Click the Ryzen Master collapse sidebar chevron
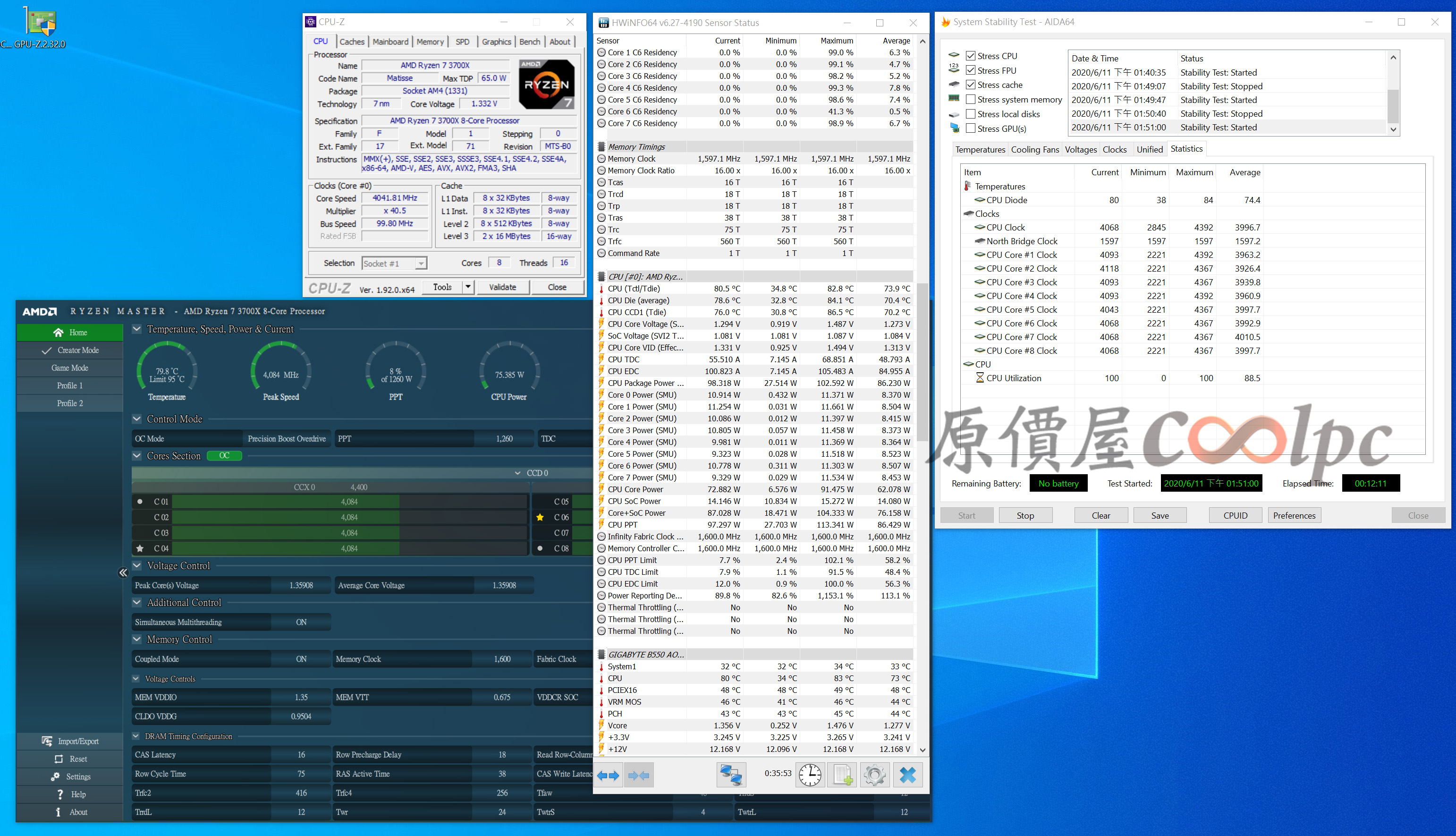This screenshot has width=1456, height=836. coord(123,572)
